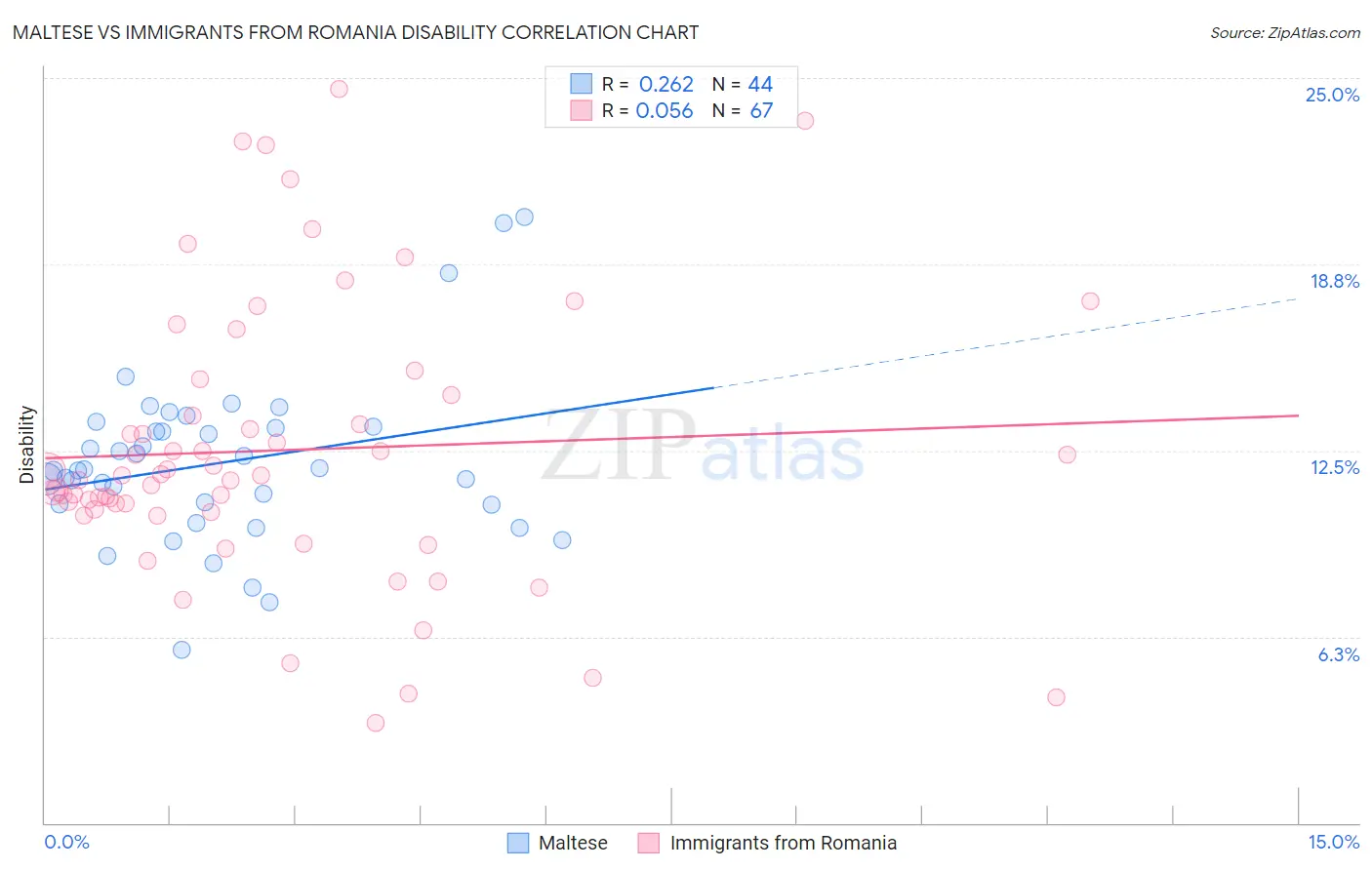
Task: Click the blue Maltese legend swatch at bottom
Action: 518,843
